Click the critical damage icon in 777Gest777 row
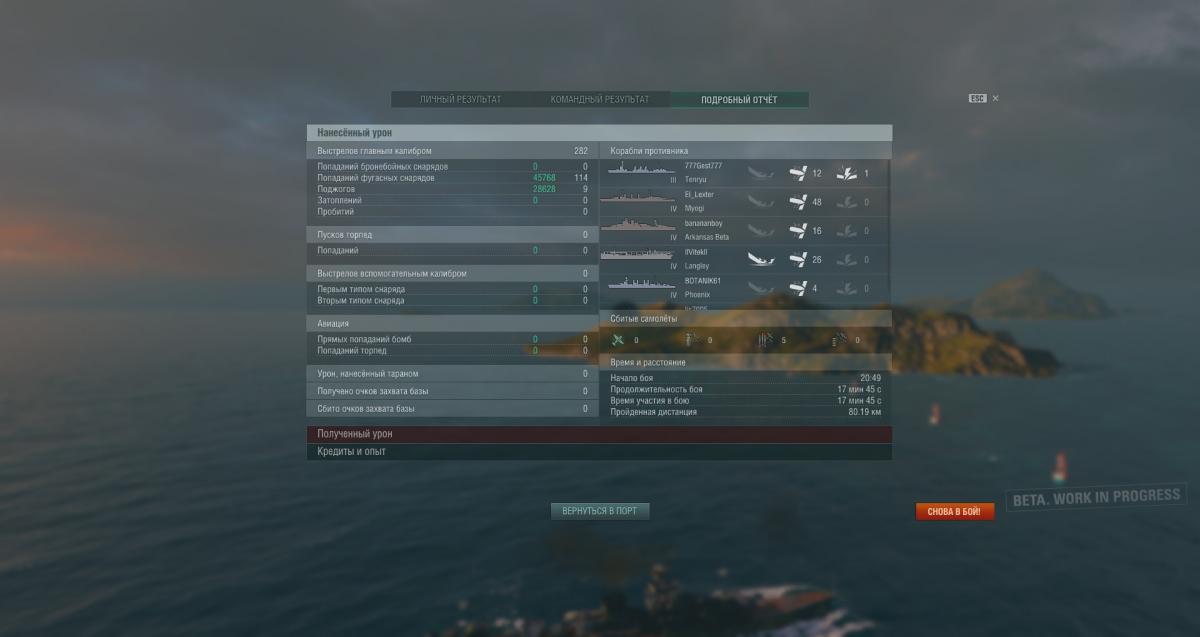 coord(845,173)
